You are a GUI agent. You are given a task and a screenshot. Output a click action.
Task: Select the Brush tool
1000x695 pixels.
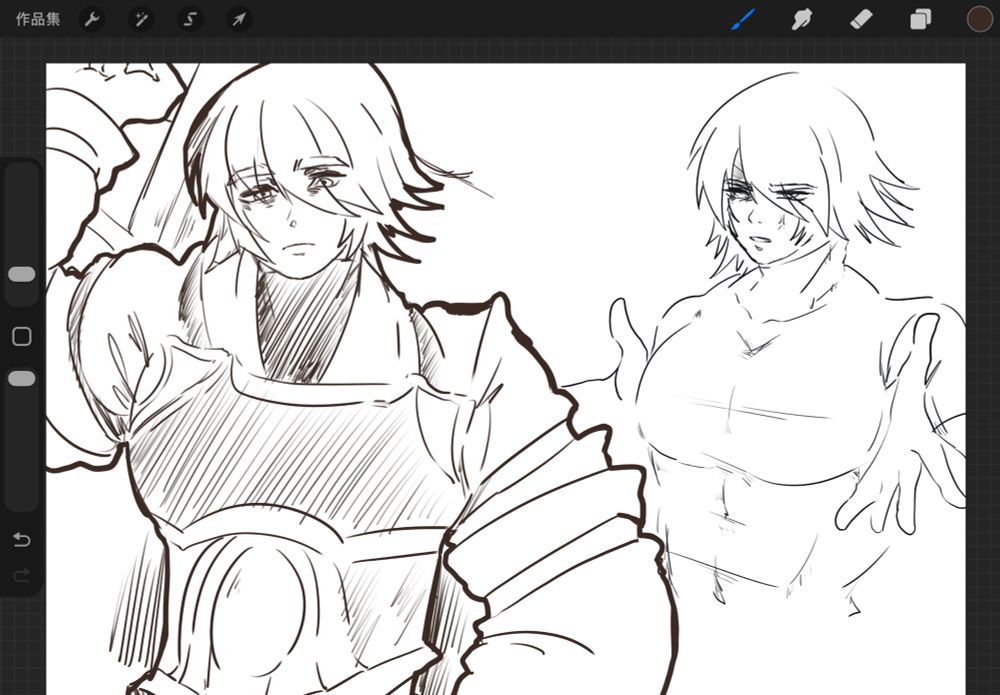743,19
